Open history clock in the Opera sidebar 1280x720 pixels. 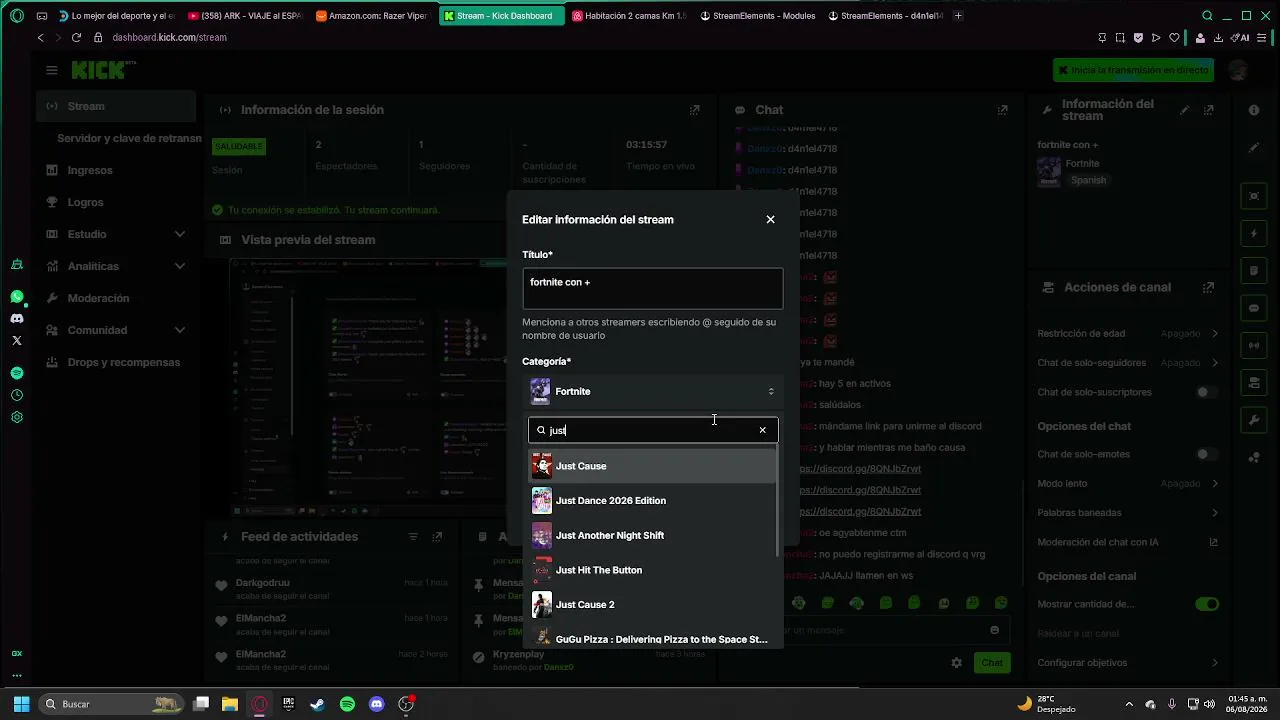point(17,395)
